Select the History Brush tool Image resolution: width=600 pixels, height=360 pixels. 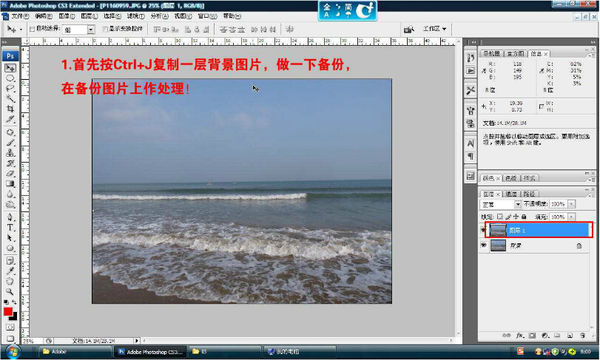point(10,163)
